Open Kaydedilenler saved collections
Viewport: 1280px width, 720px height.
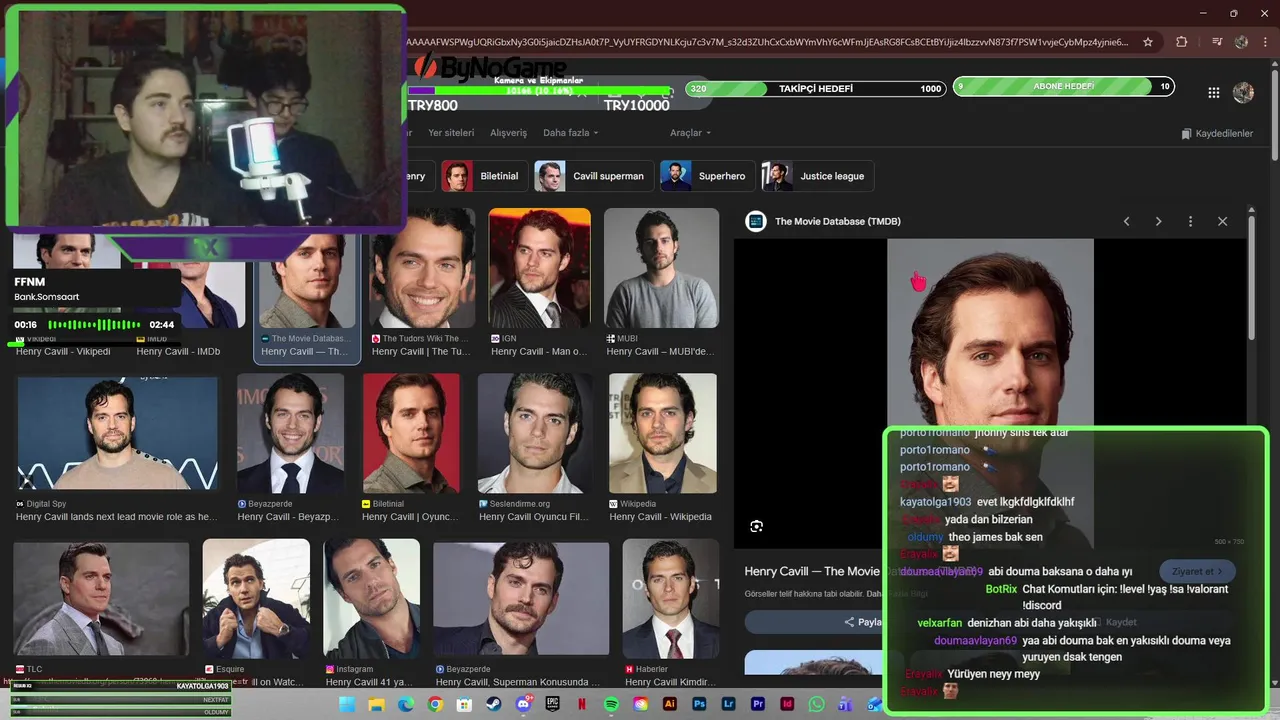click(x=1216, y=133)
